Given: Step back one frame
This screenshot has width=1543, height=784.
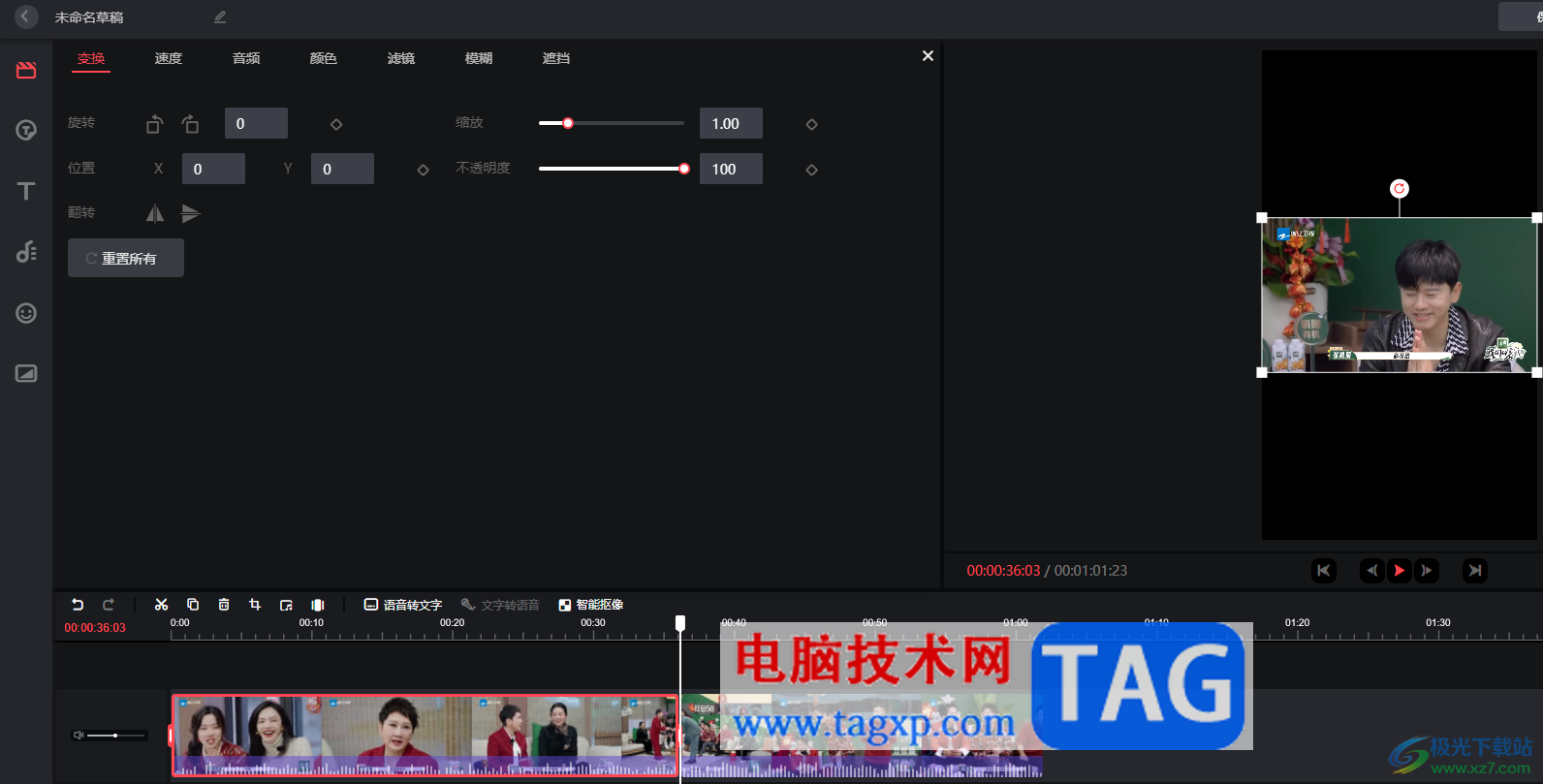Looking at the screenshot, I should (x=1372, y=571).
